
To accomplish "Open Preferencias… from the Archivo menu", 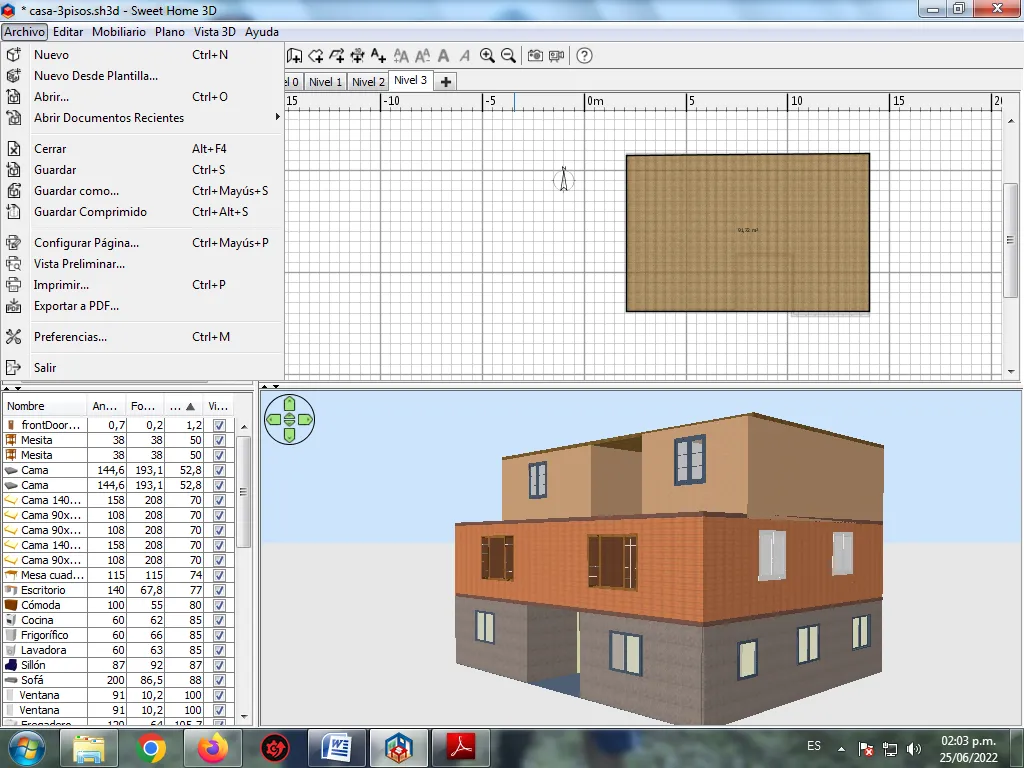I will 143,337.
